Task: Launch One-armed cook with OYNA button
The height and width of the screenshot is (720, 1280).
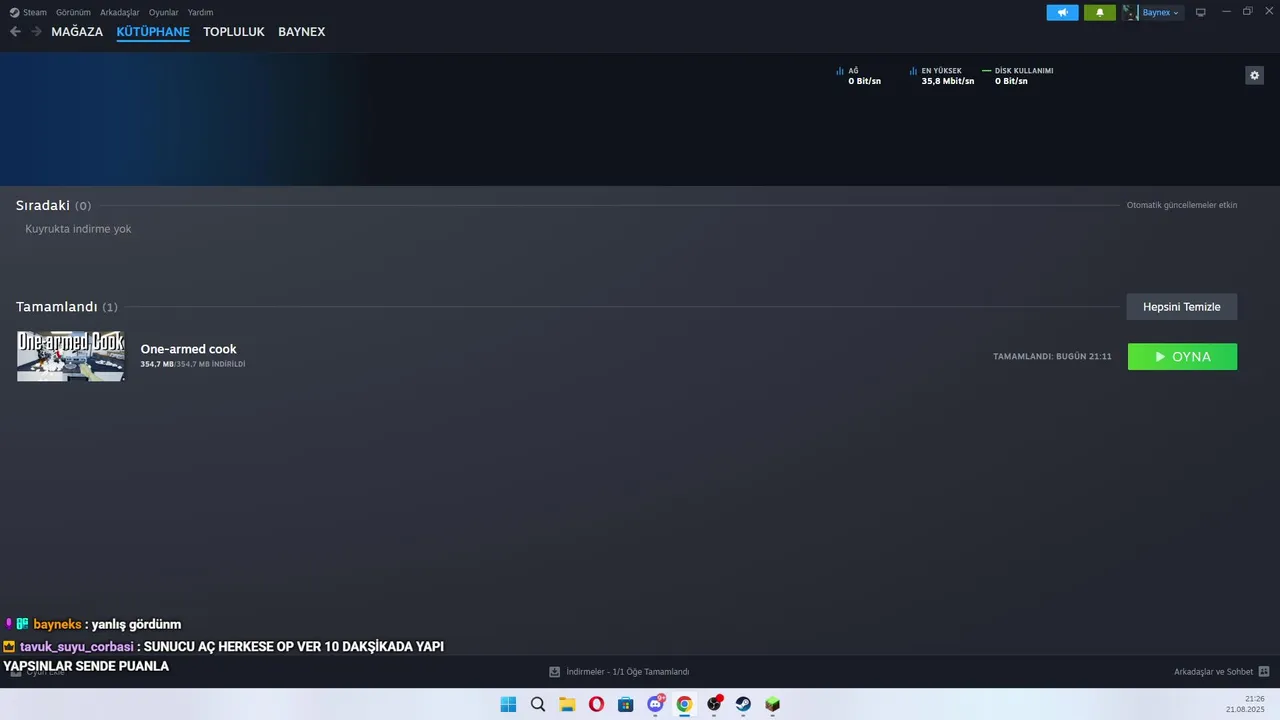Action: click(1182, 357)
